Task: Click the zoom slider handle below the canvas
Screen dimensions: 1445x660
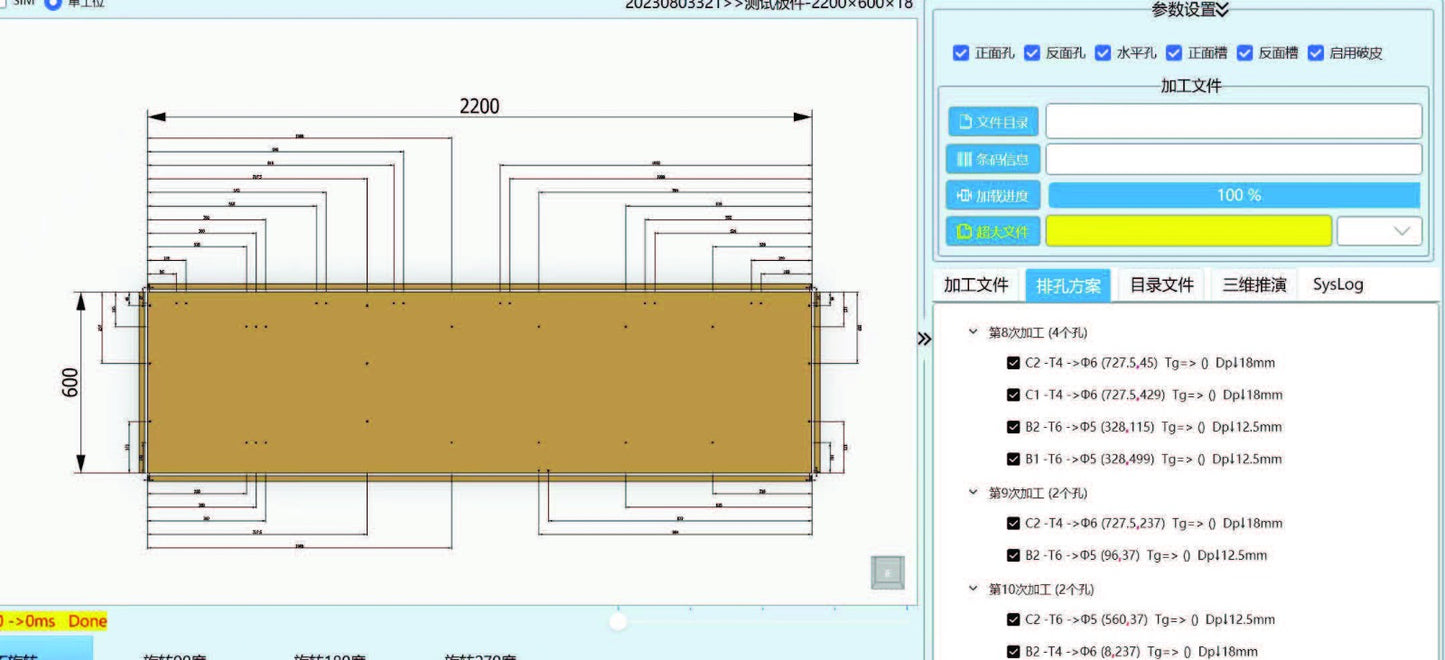Action: [618, 621]
